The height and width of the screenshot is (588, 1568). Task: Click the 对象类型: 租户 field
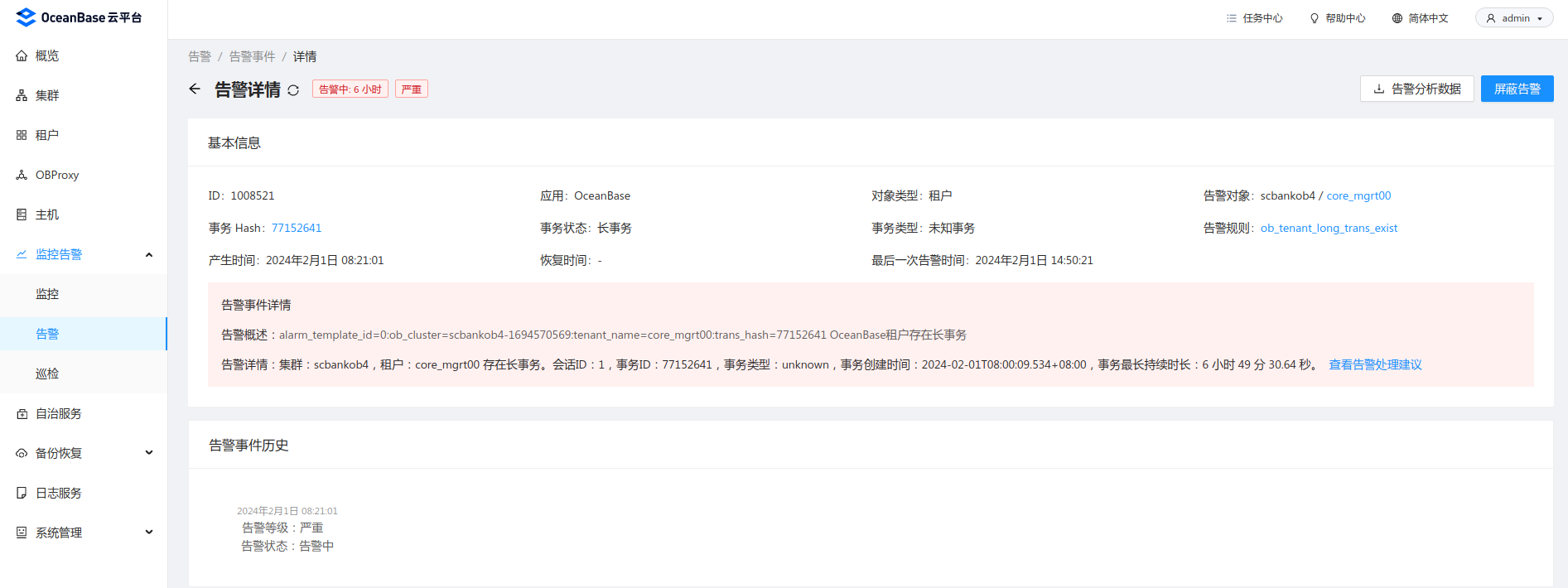point(911,195)
